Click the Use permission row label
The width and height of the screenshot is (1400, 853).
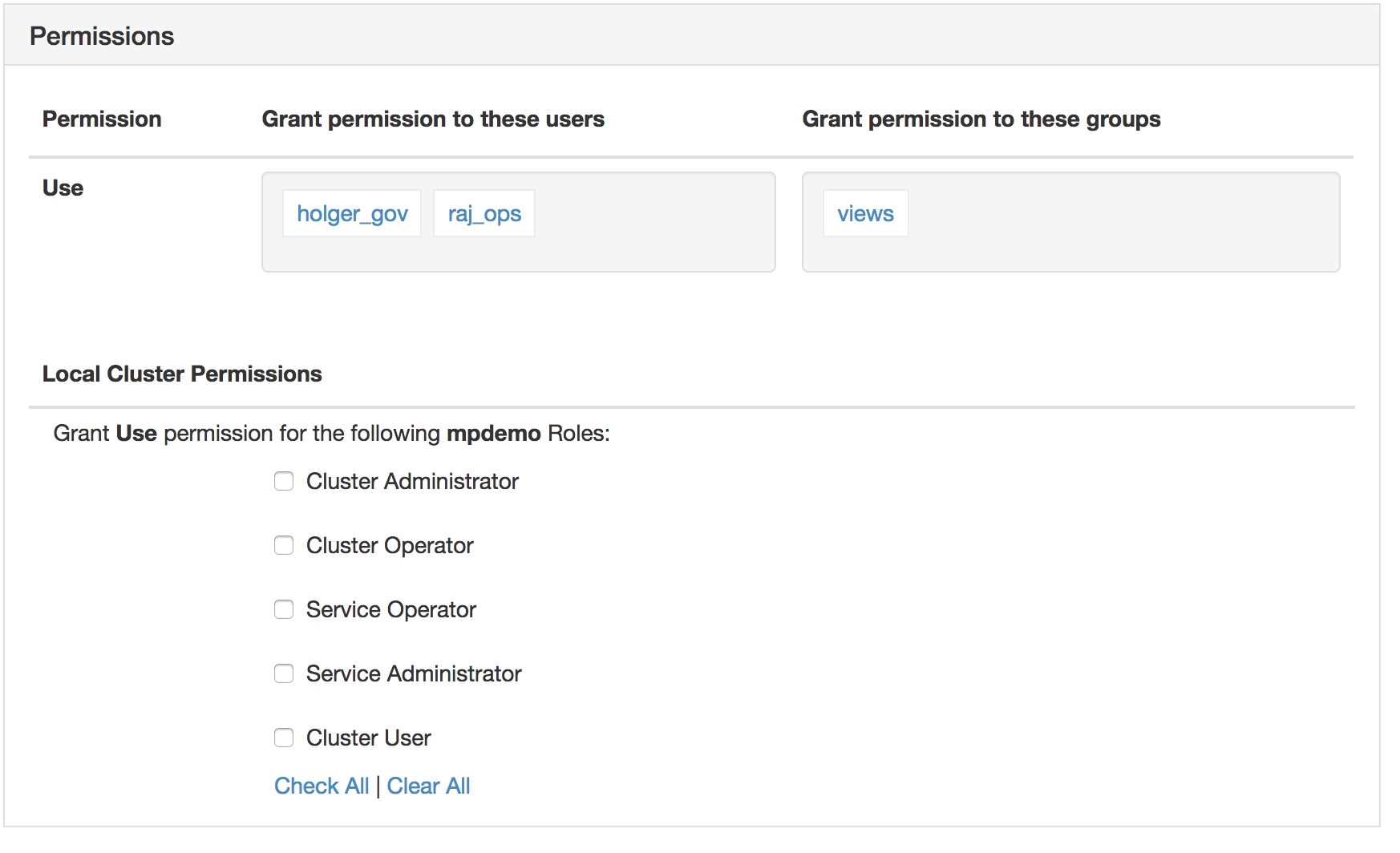click(x=62, y=188)
